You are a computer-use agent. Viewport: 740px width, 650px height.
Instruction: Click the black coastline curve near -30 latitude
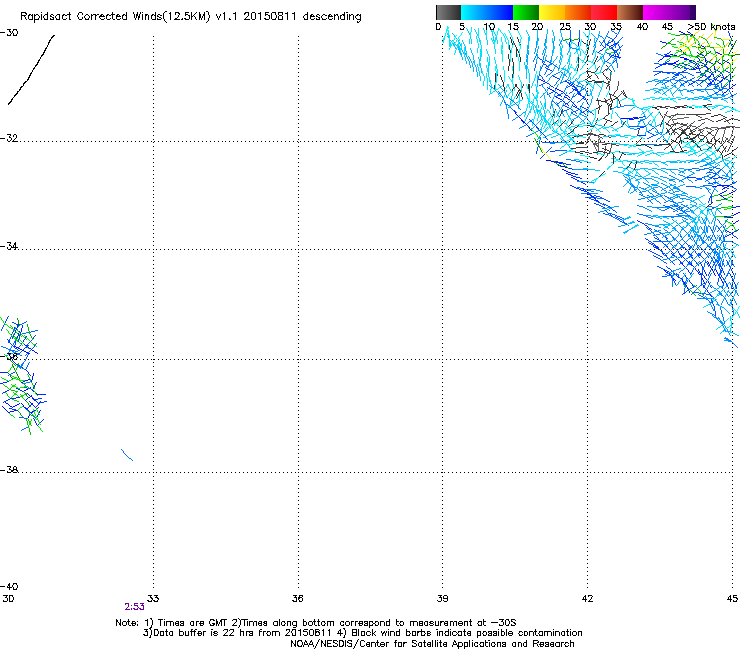(31, 69)
